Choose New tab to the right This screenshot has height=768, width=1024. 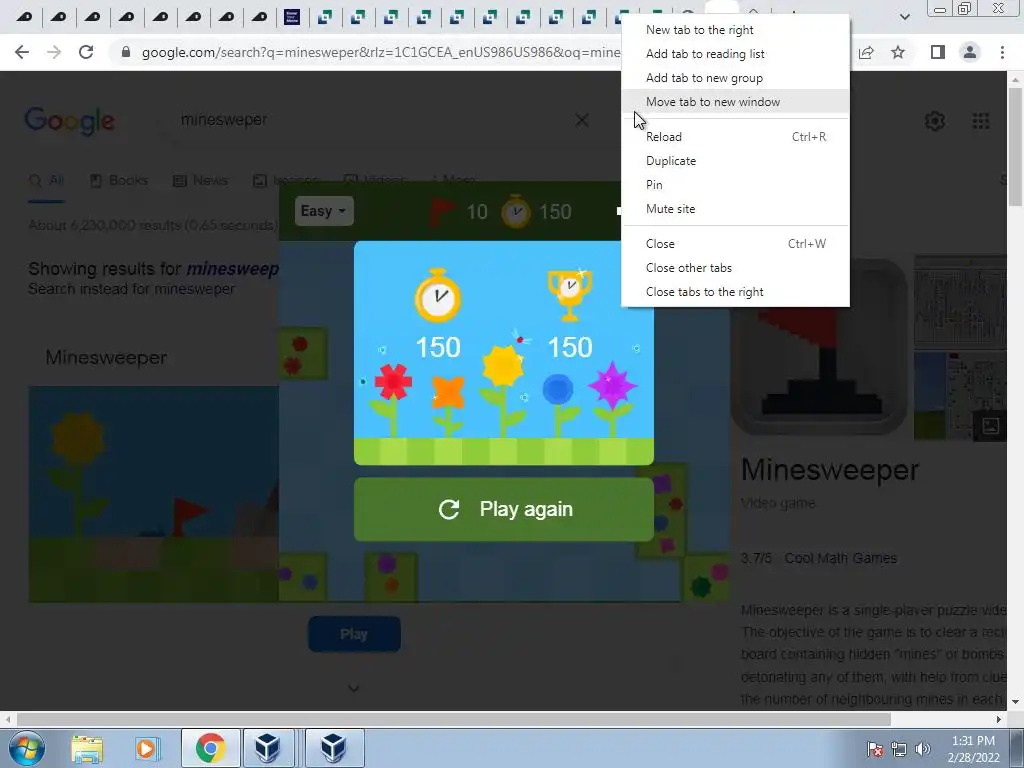click(x=735, y=30)
